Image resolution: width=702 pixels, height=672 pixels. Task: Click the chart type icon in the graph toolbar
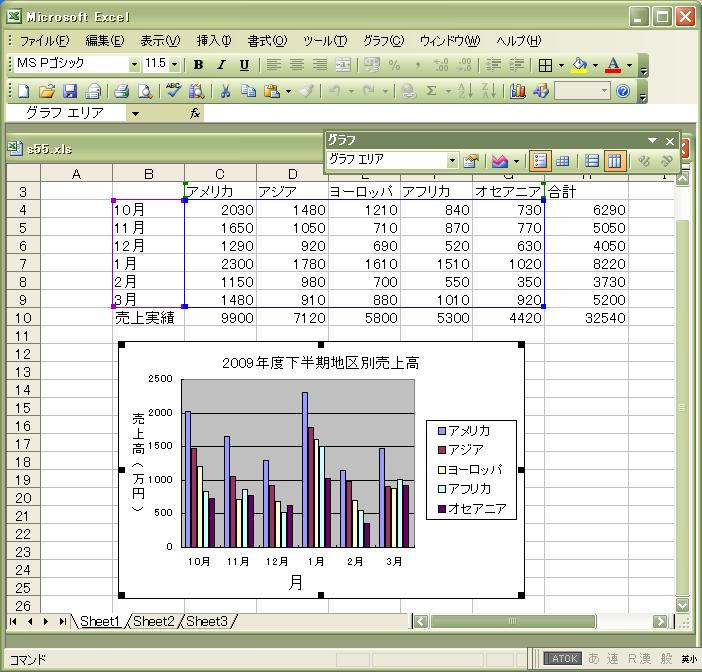(499, 161)
